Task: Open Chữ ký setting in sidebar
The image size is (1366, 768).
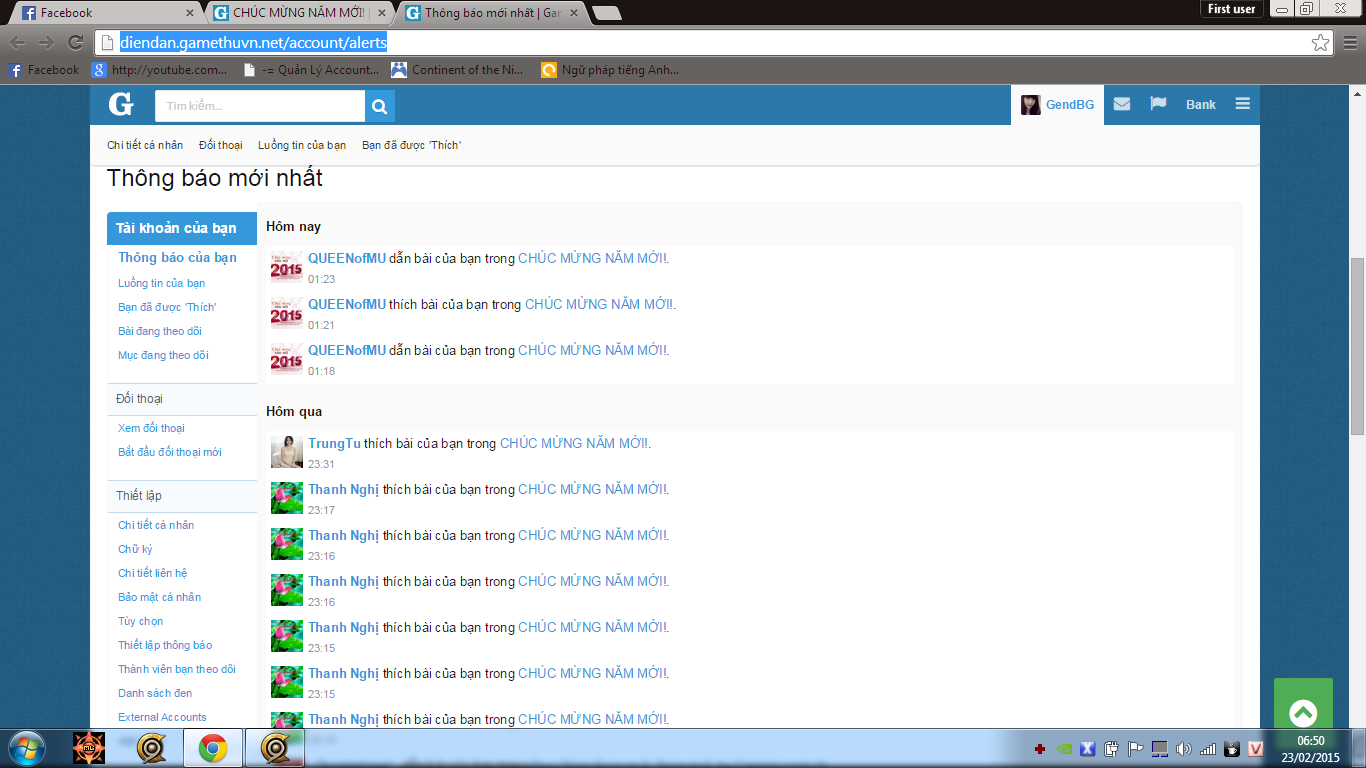Action: tap(135, 549)
